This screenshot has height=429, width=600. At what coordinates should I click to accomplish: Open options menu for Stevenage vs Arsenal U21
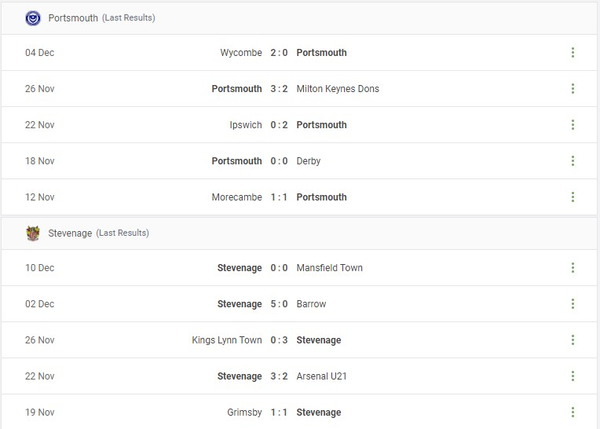(573, 376)
